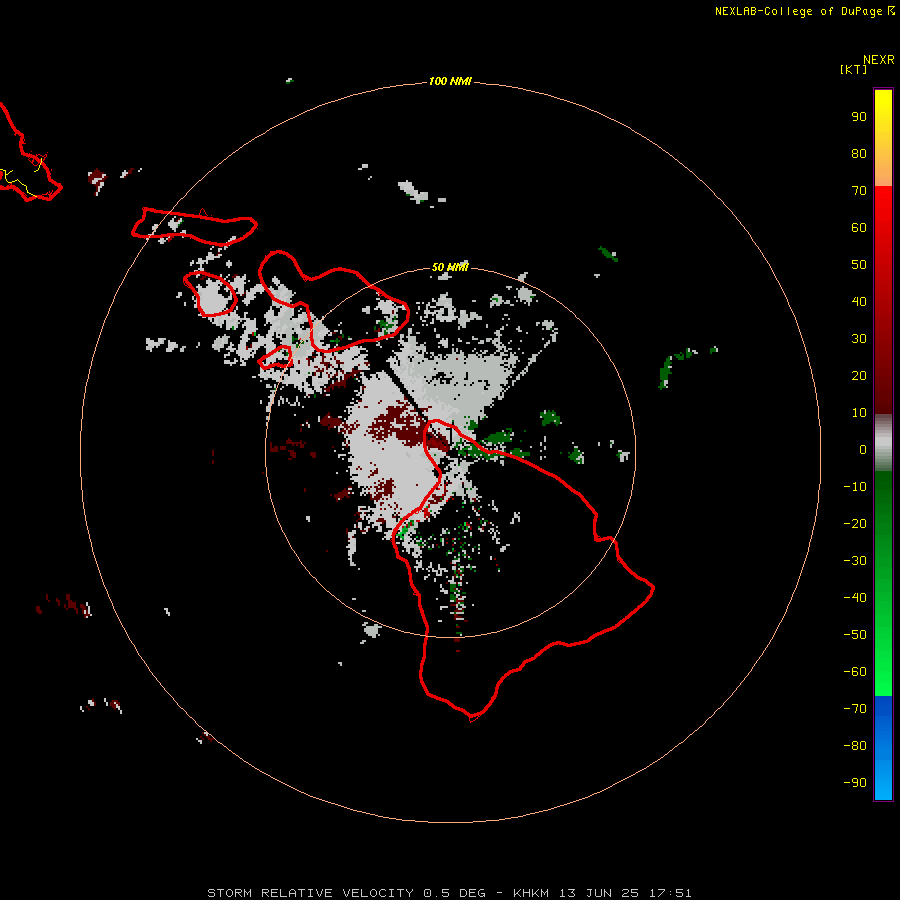Image resolution: width=900 pixels, height=900 pixels.
Task: Click the positive 10 knot scale label
Action: click(x=859, y=413)
